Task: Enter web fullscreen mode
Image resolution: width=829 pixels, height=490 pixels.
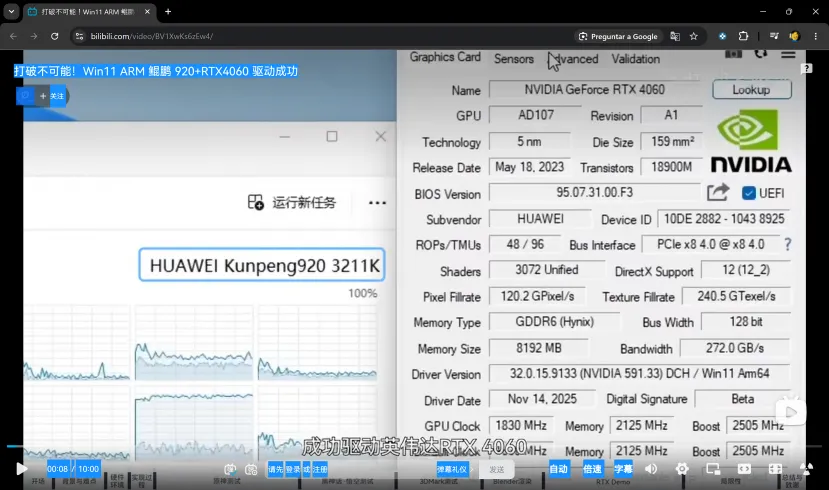Action: coord(775,468)
